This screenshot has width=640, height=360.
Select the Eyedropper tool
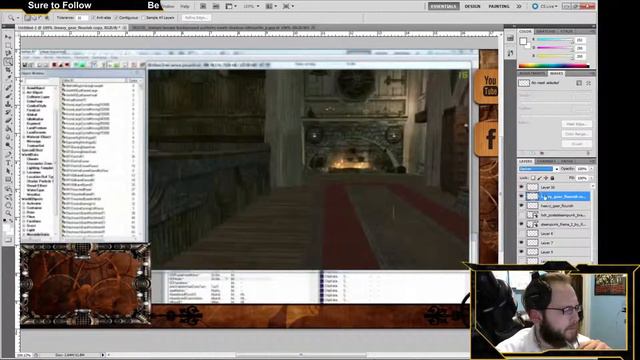8,78
